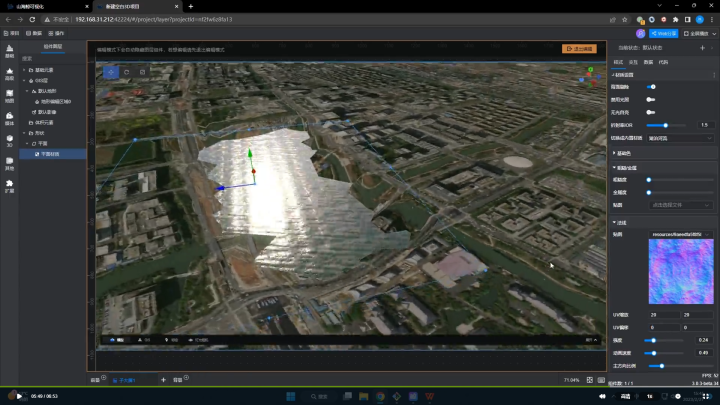Switch to the code tab in properties panel
720x405 pixels.
coord(663,62)
